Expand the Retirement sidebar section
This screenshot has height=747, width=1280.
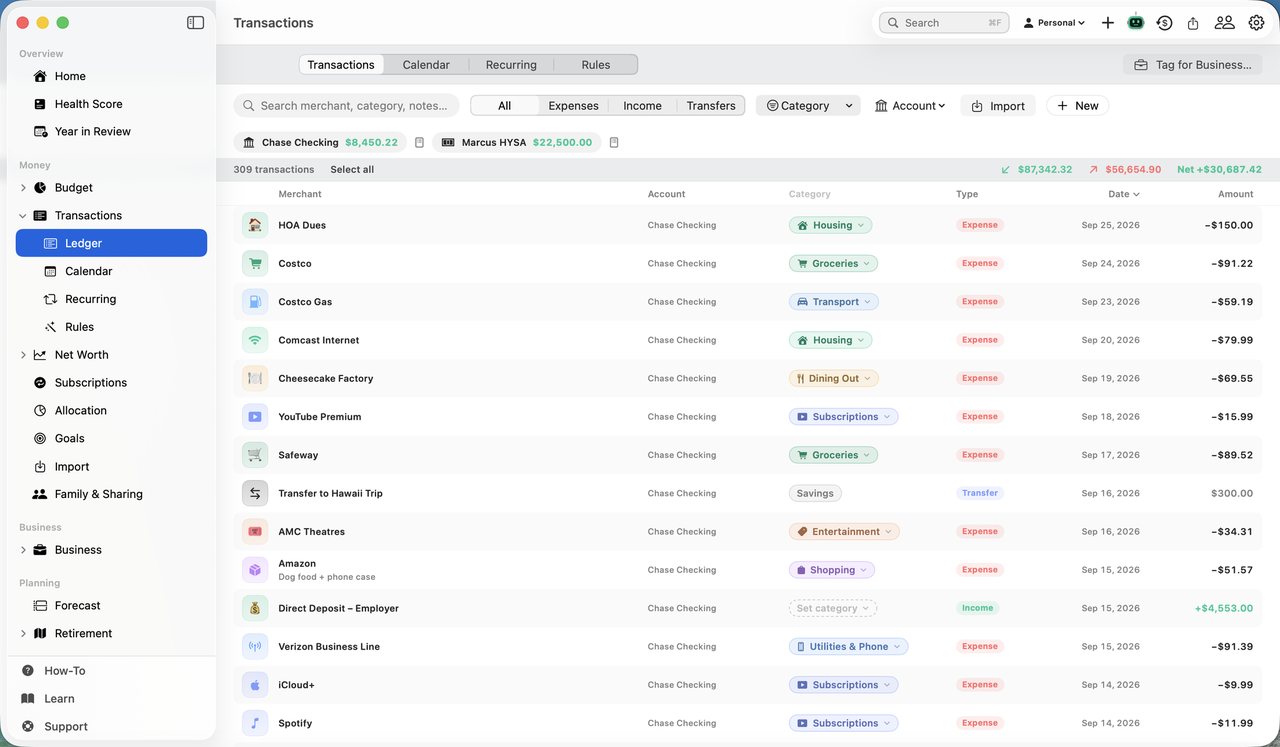tap(23, 634)
